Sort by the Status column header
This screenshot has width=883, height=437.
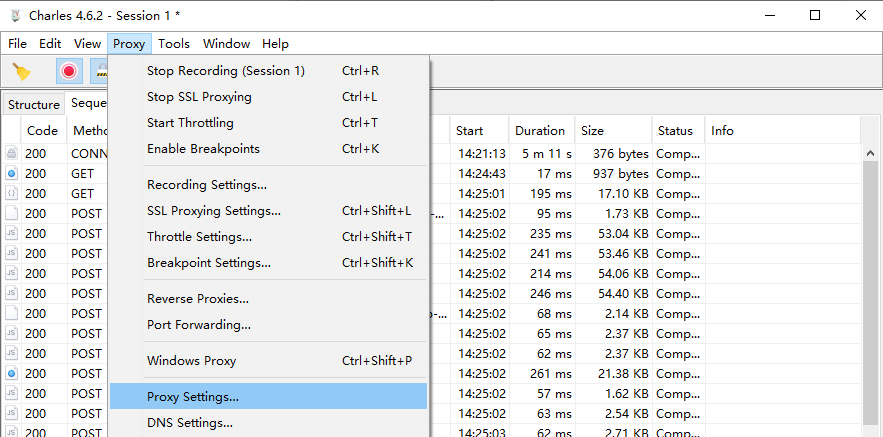point(678,131)
